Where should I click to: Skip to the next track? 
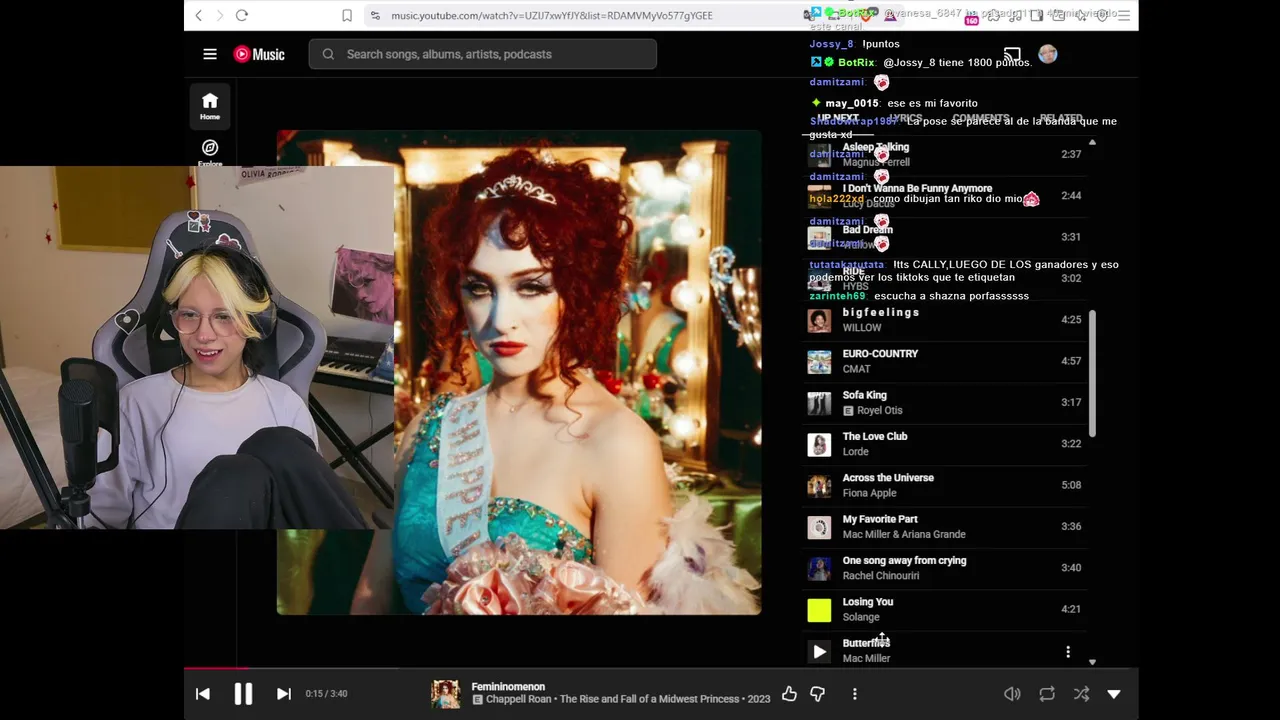[x=284, y=694]
